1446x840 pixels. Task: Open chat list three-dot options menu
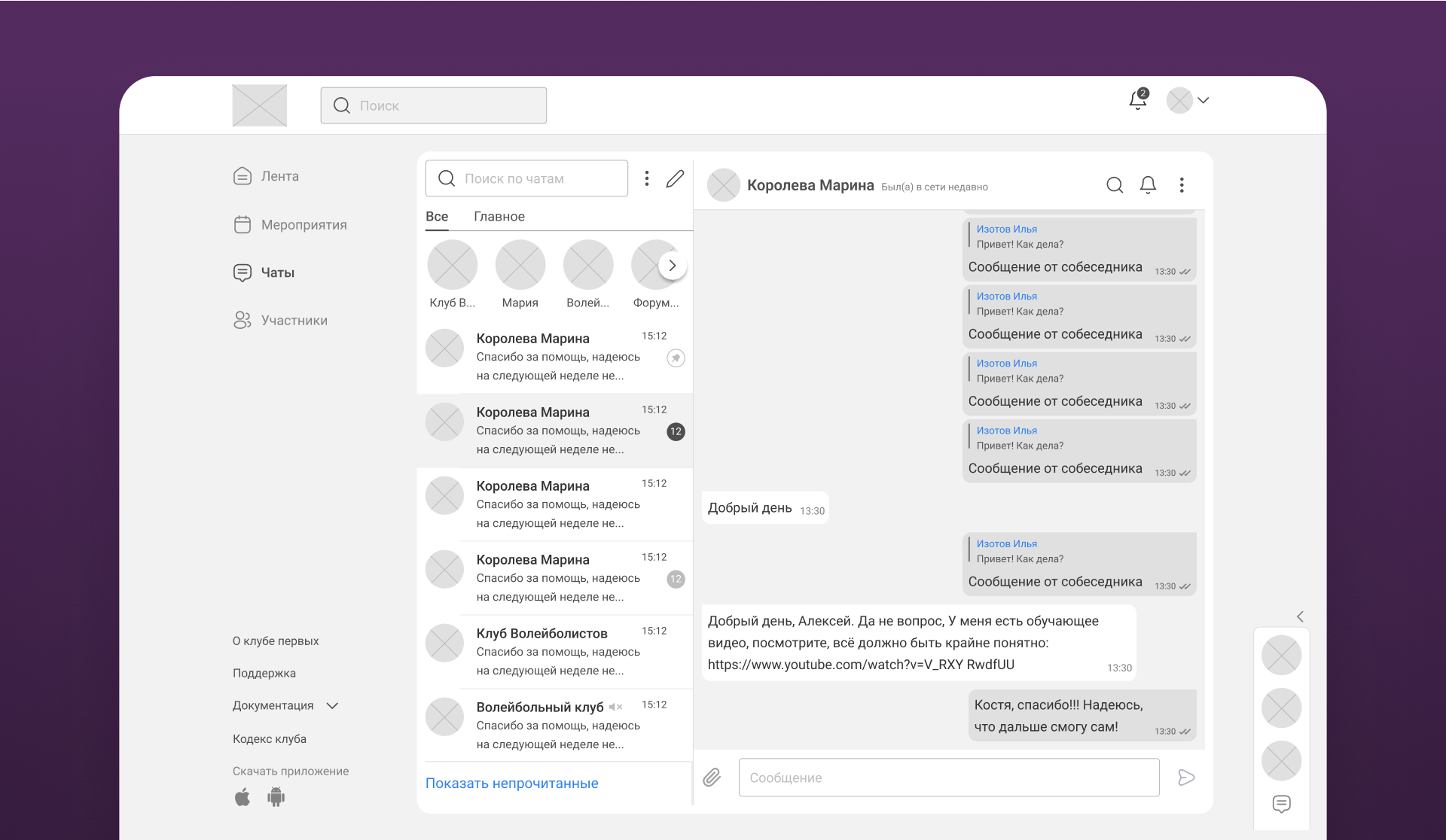coord(646,178)
